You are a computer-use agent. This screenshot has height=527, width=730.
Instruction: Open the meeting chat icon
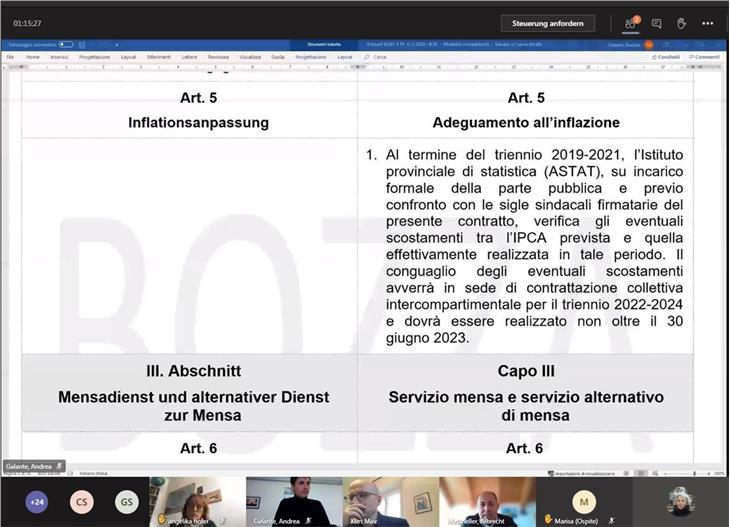click(657, 23)
